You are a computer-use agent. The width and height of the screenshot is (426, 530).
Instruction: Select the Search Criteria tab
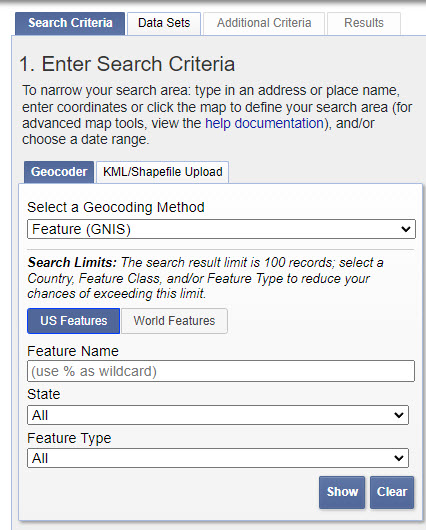click(x=70, y=23)
